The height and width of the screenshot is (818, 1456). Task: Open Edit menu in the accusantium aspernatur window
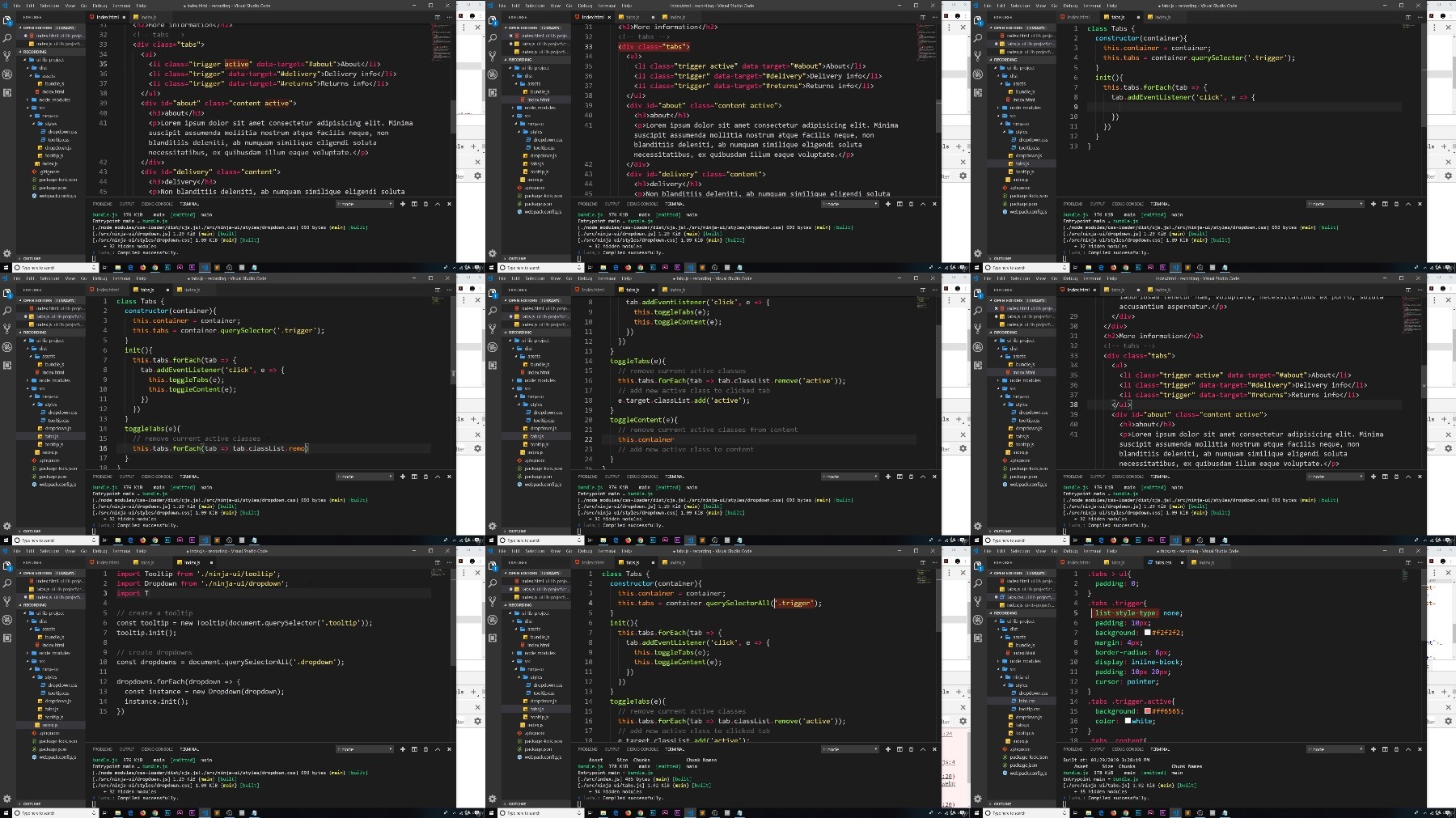click(x=1001, y=278)
